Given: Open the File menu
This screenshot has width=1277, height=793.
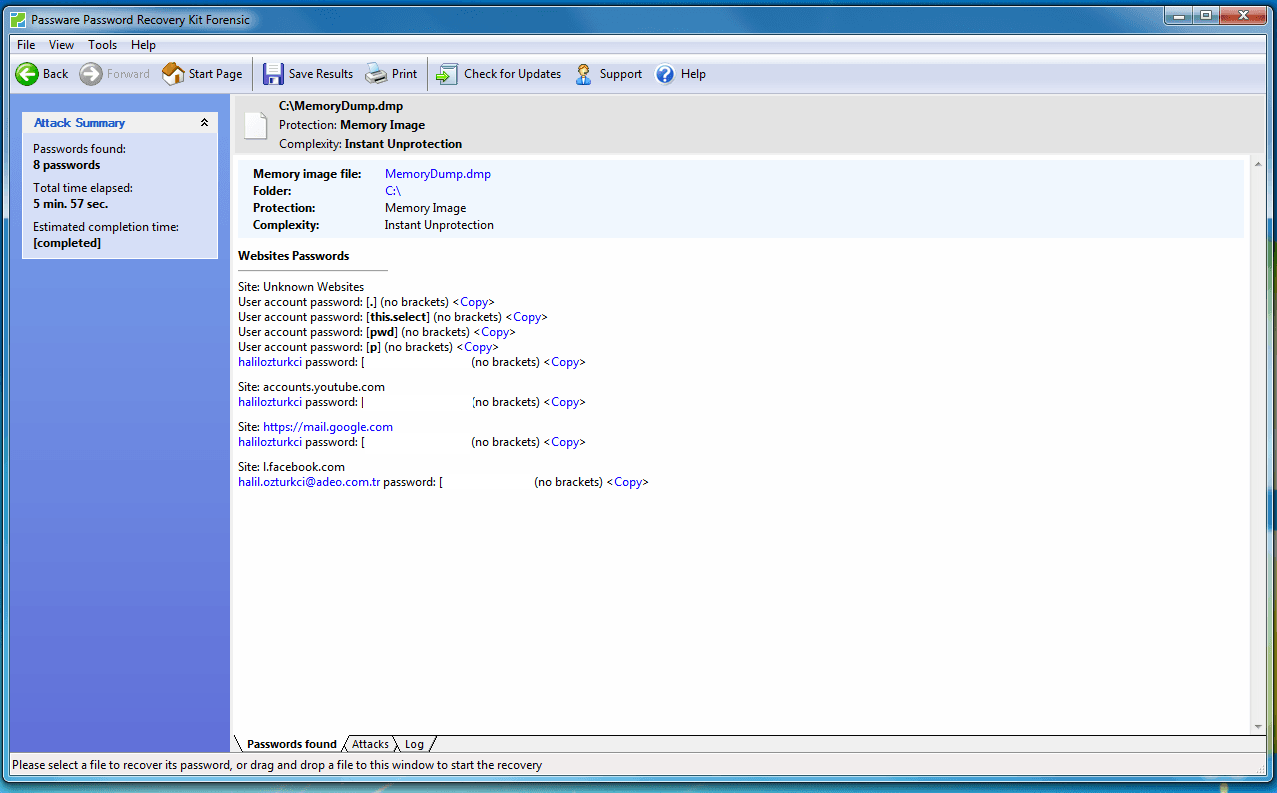Looking at the screenshot, I should tap(24, 44).
